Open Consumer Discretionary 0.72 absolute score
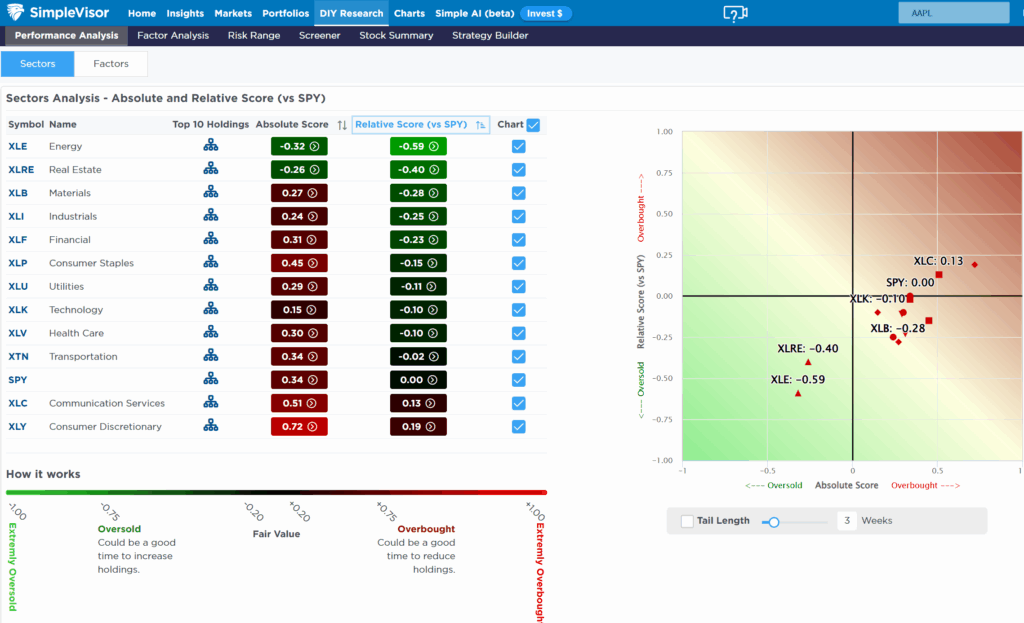The image size is (1024, 623). (299, 426)
